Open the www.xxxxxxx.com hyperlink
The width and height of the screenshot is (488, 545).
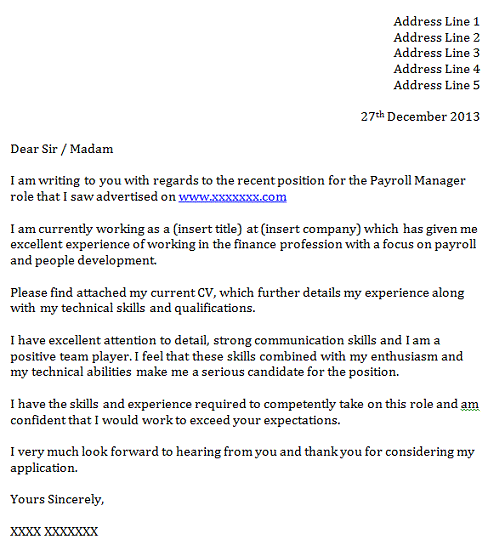tap(233, 197)
